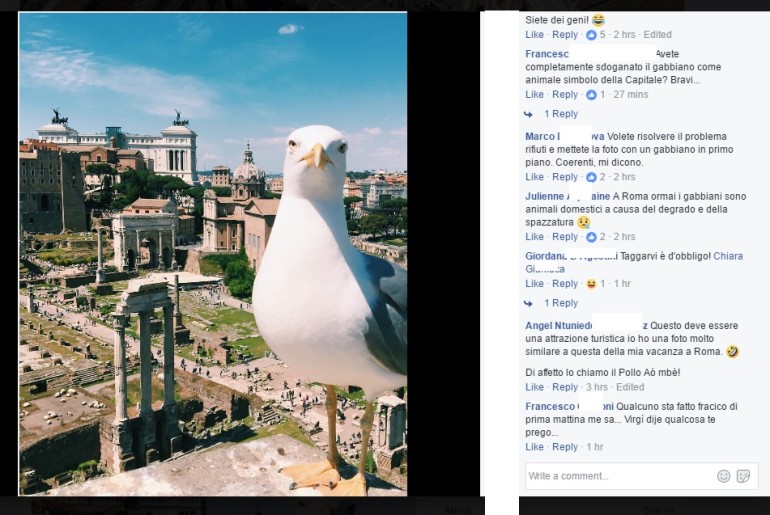Click the Haha reaction icon on "Taggarvi" comment
The width and height of the screenshot is (770, 515).
[591, 284]
